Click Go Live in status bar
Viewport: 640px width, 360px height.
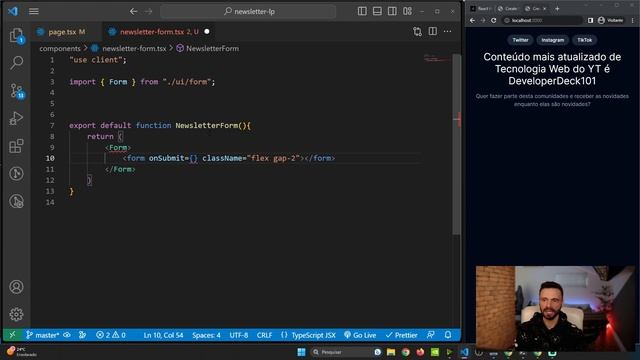pyautogui.click(x=360, y=335)
